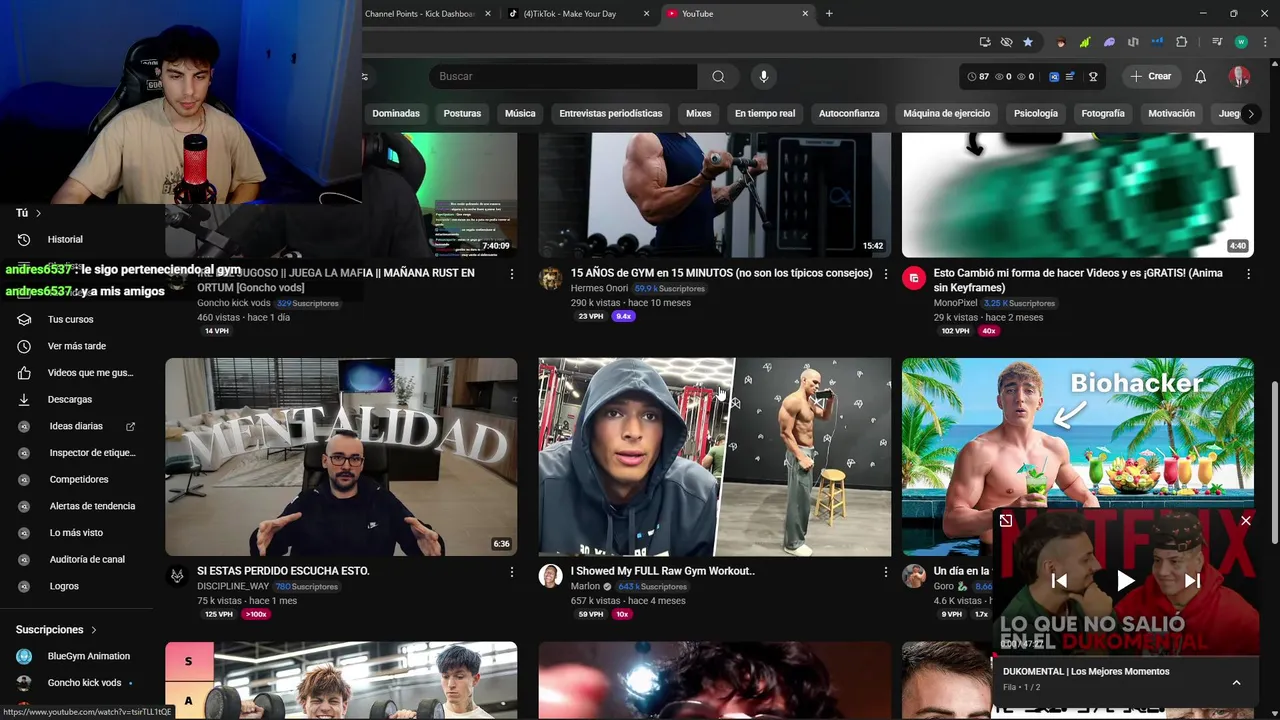
Task: Open Chrome media control icon
Action: (1217, 42)
